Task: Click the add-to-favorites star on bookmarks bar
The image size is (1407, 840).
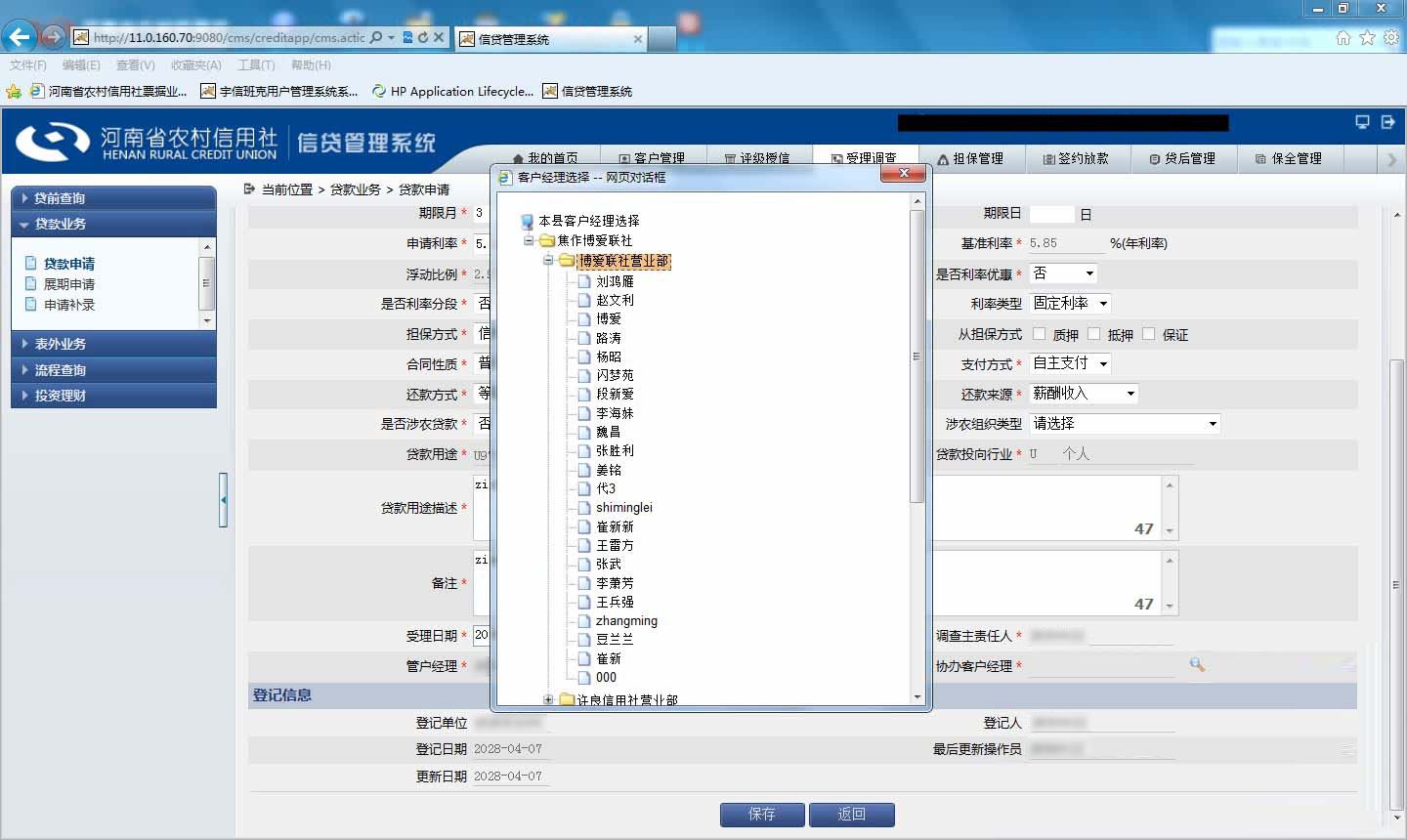Action: [x=14, y=91]
